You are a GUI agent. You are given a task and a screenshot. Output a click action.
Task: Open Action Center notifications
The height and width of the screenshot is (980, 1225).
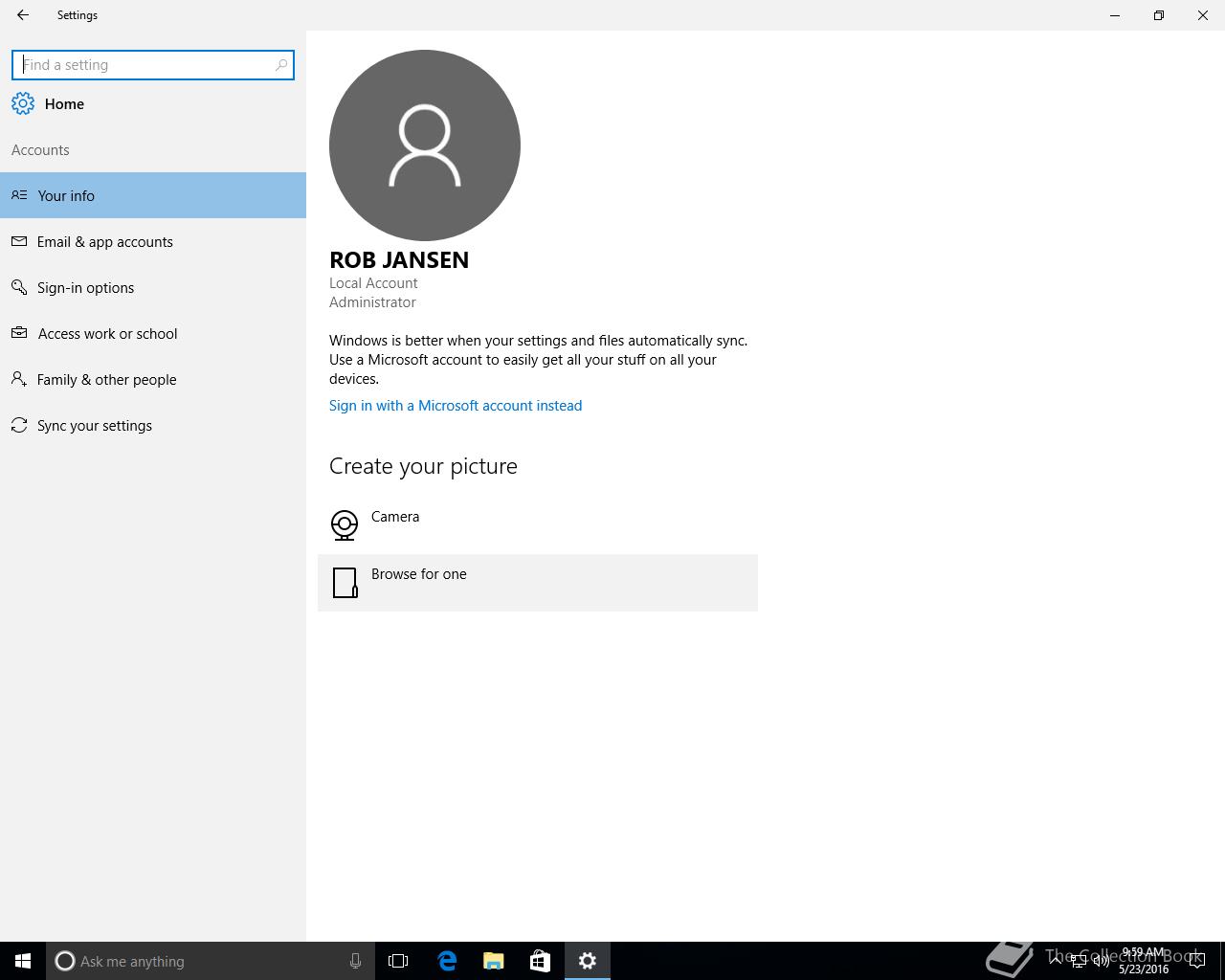(x=1196, y=961)
